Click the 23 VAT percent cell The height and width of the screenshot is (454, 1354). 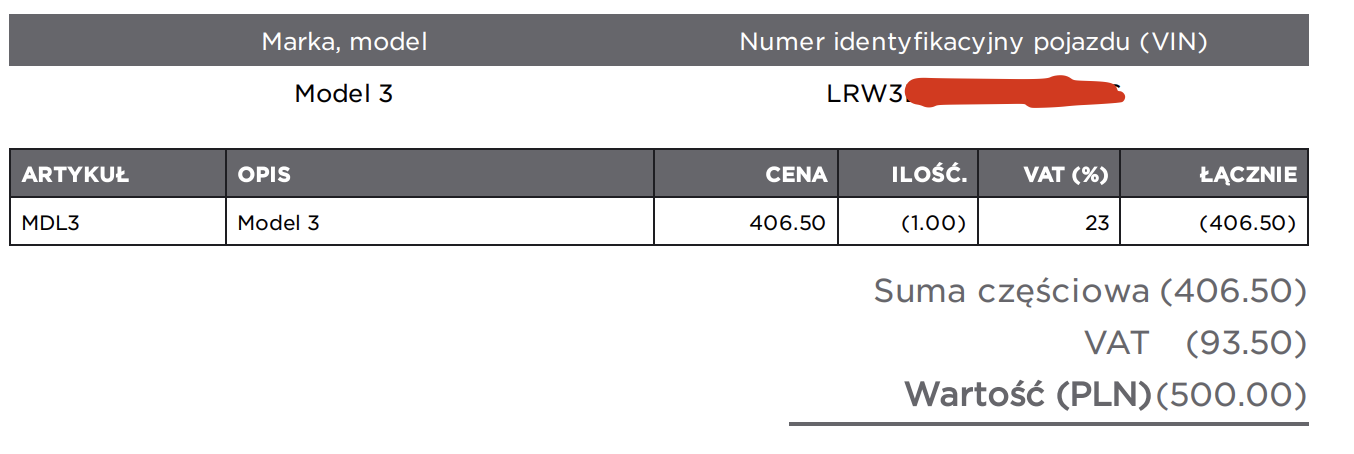click(x=1049, y=222)
